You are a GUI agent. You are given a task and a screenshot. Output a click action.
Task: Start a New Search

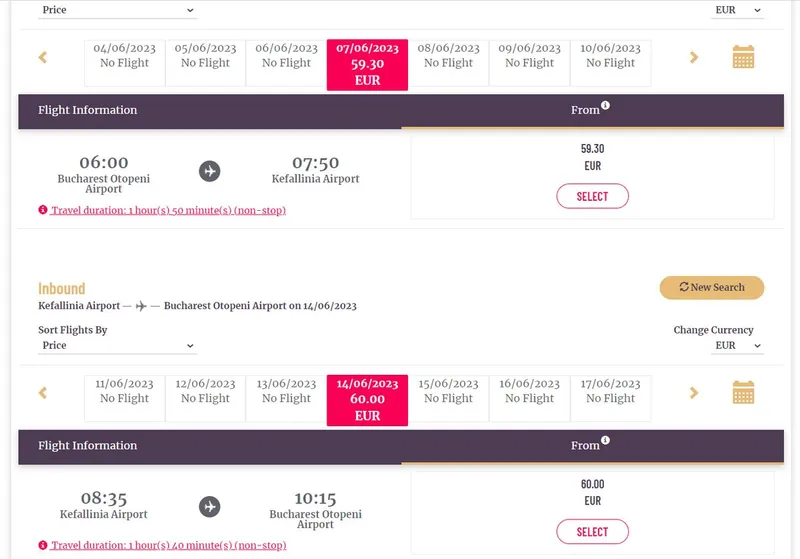tap(712, 288)
